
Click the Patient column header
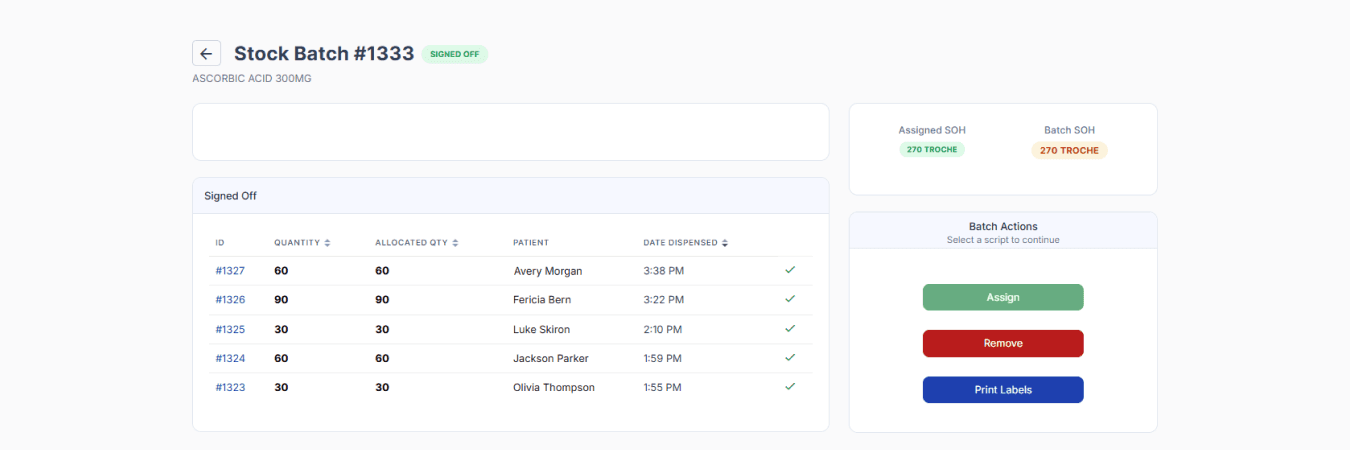pos(531,243)
